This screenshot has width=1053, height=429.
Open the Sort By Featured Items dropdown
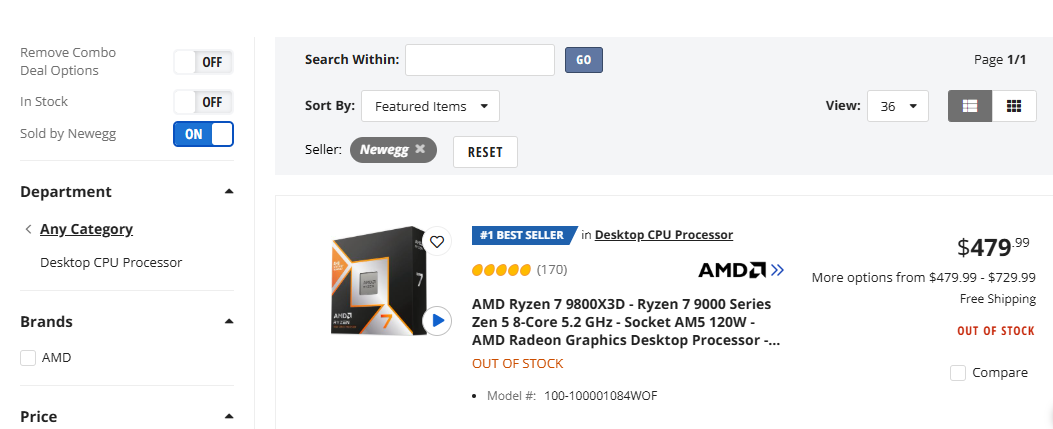(x=430, y=106)
